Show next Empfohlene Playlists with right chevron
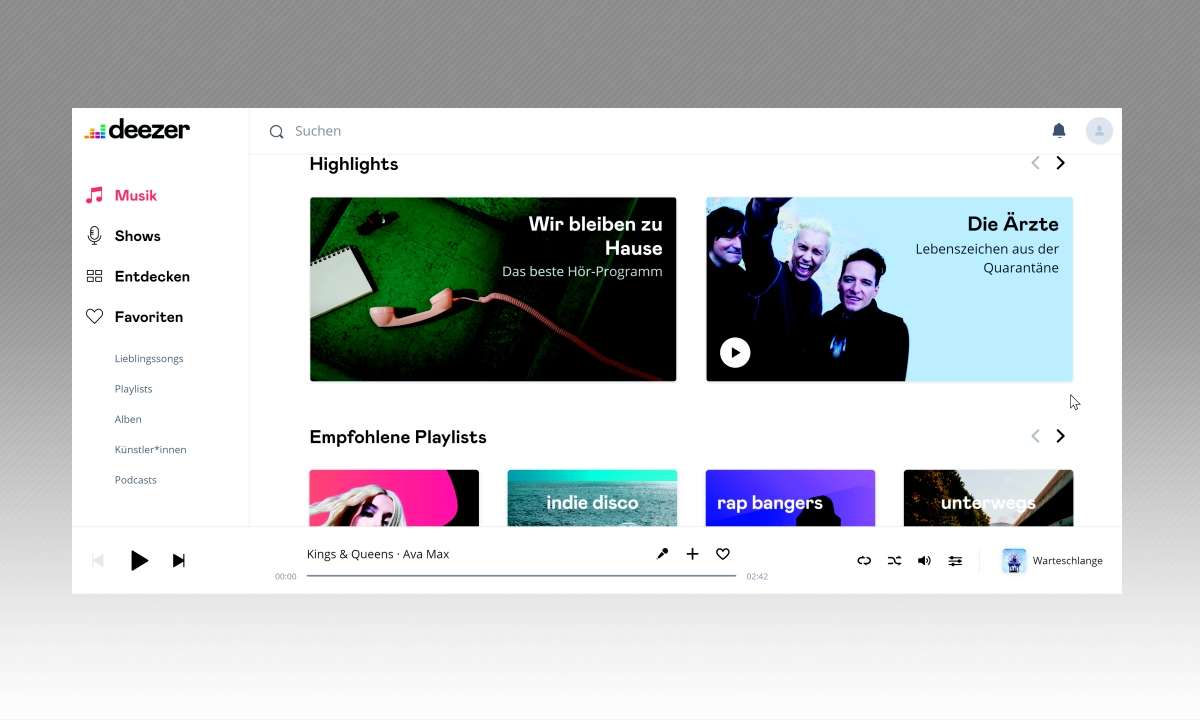 1061,436
